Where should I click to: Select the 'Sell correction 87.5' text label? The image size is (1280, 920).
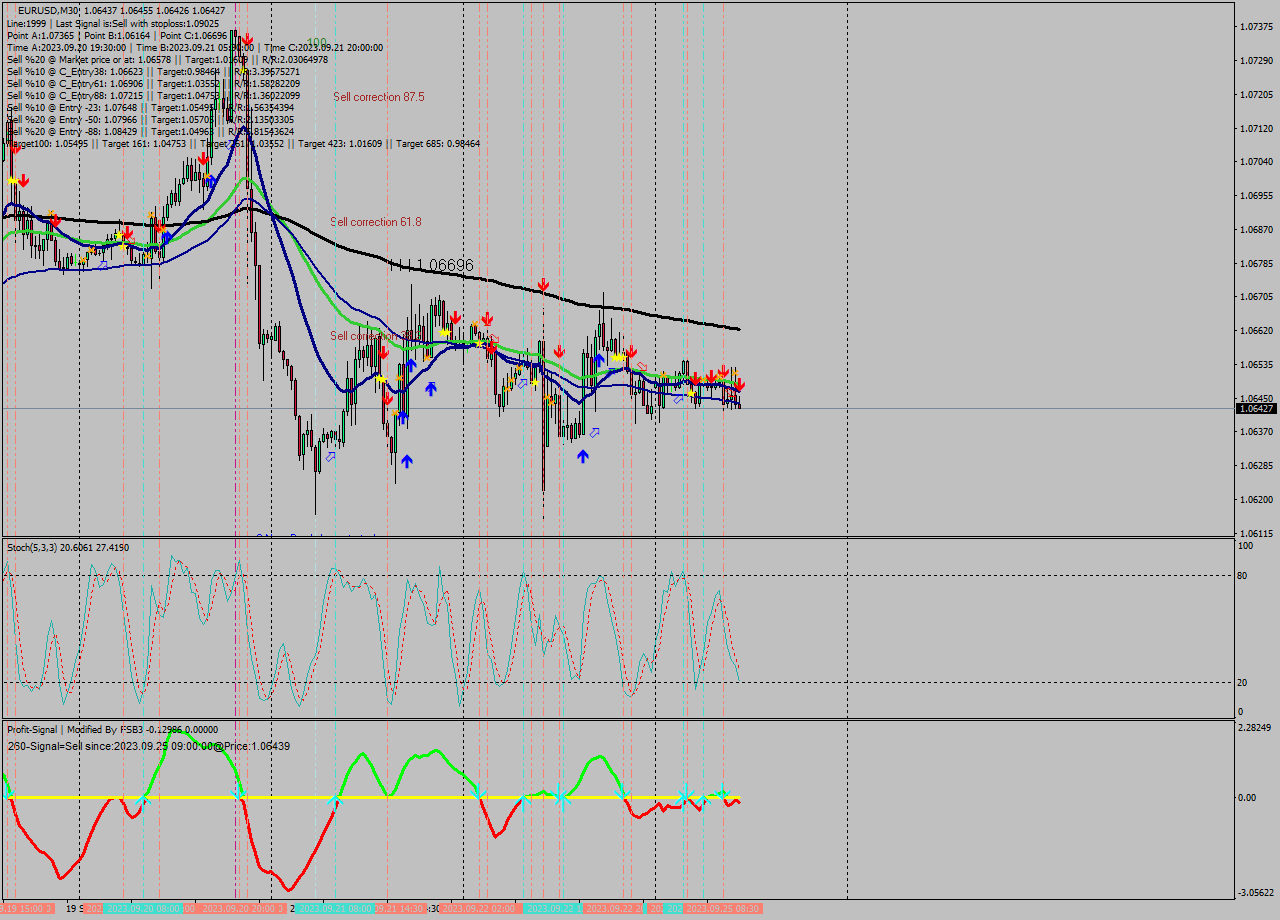(x=379, y=96)
